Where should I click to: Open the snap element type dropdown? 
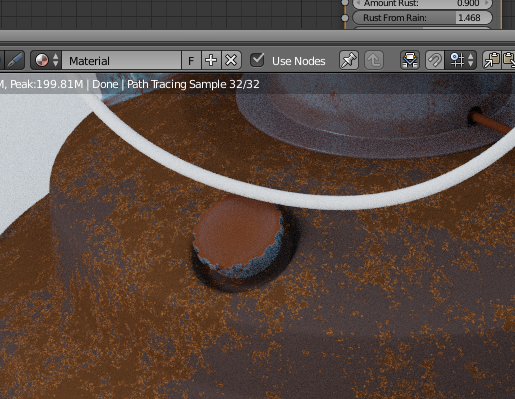[461, 60]
